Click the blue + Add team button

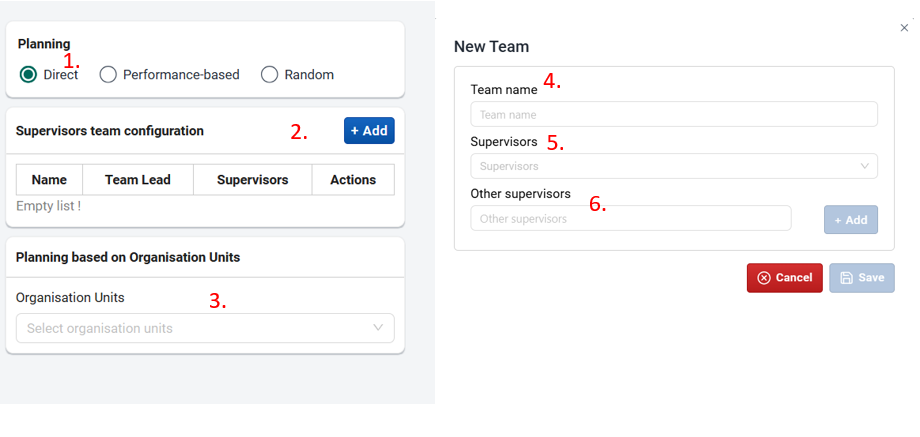(x=369, y=131)
